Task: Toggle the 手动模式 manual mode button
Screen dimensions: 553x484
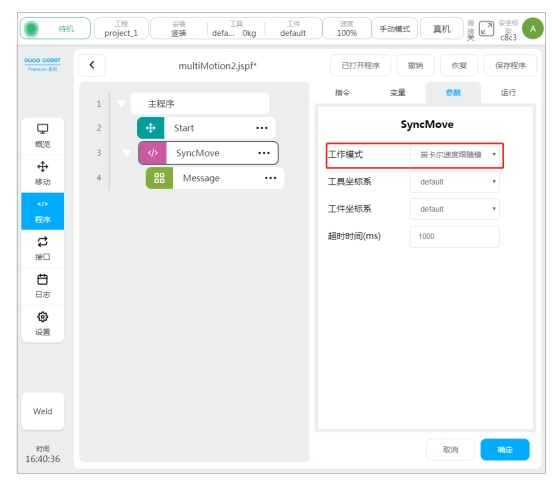Action: [x=395, y=29]
